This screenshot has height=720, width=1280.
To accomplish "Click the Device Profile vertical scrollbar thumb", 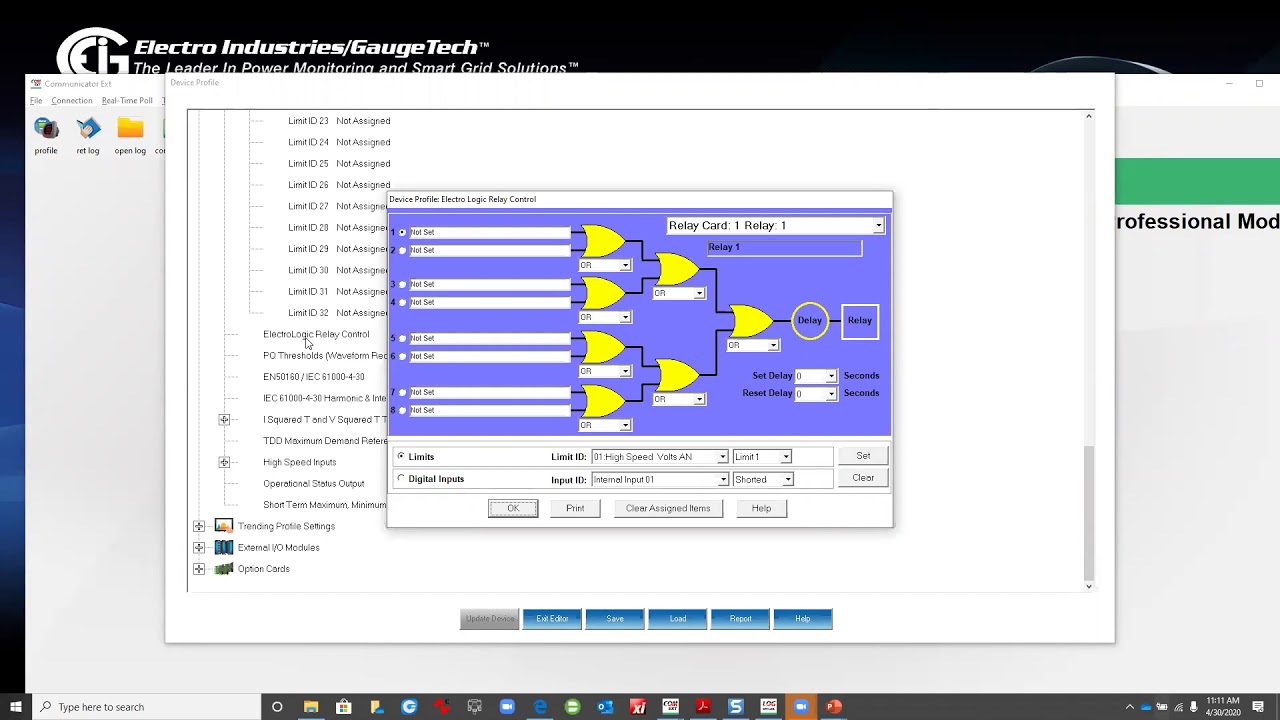I will [x=1089, y=513].
